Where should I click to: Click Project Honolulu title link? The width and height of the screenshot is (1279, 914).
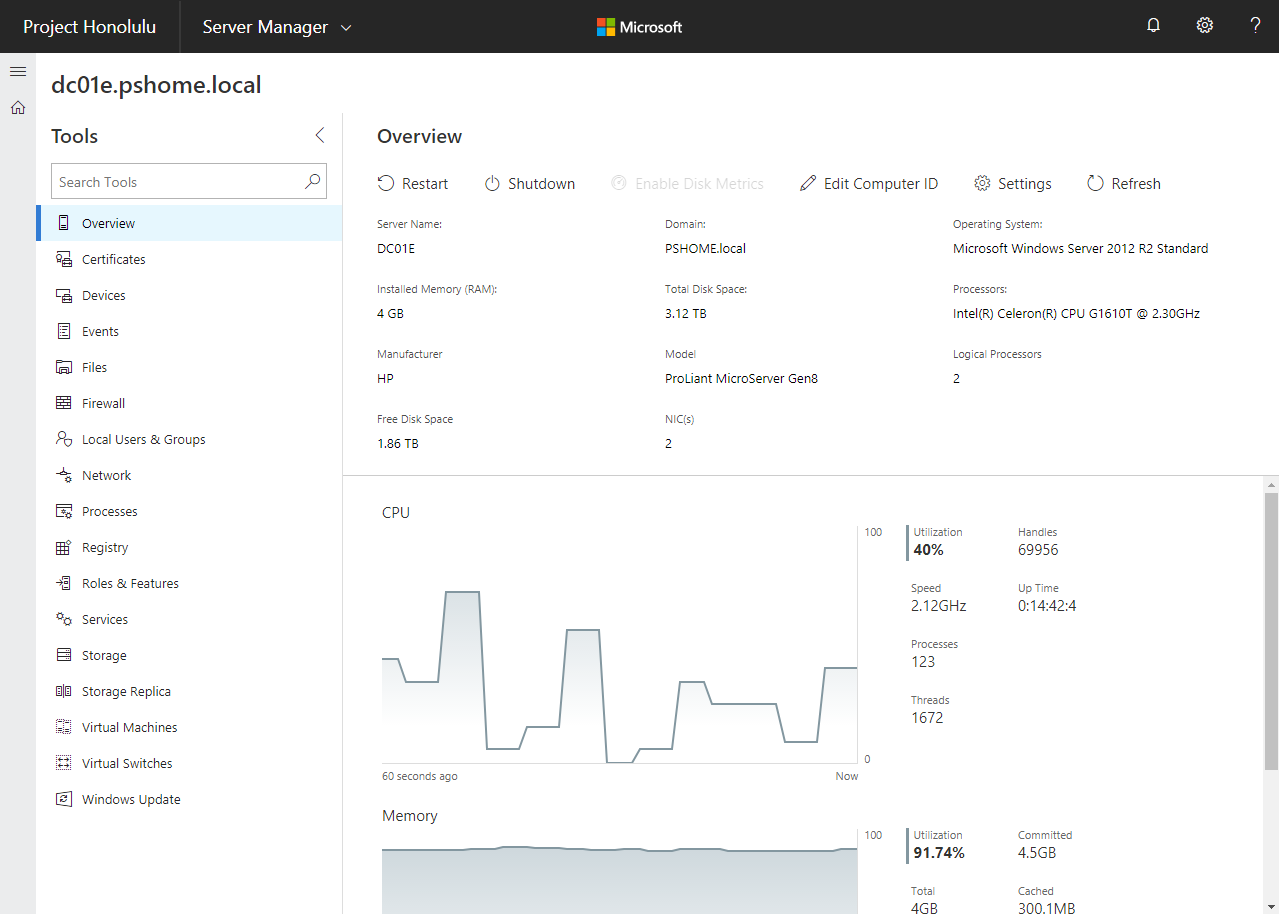tap(90, 27)
